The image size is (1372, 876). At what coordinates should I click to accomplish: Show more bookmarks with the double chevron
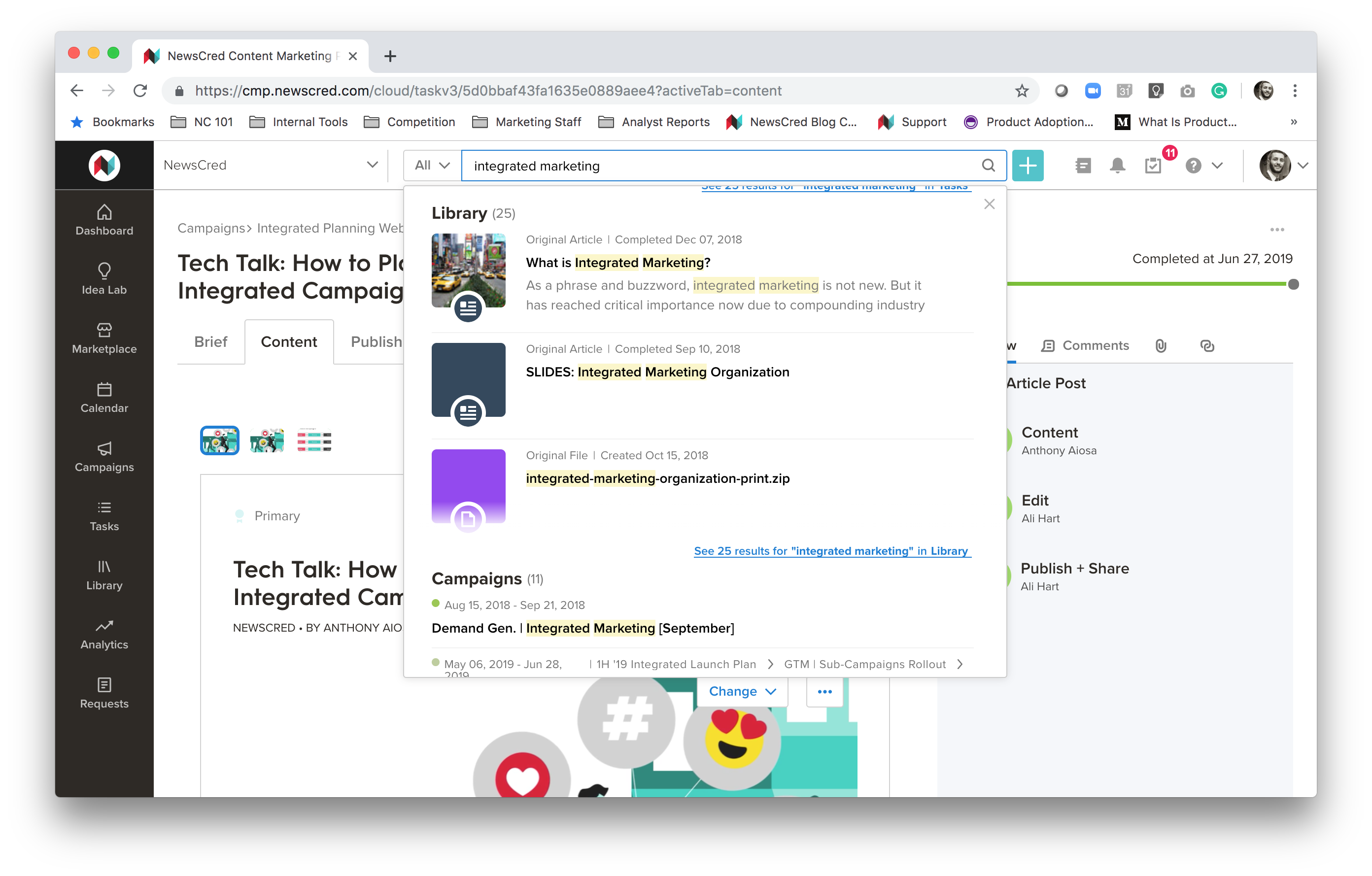(1293, 122)
